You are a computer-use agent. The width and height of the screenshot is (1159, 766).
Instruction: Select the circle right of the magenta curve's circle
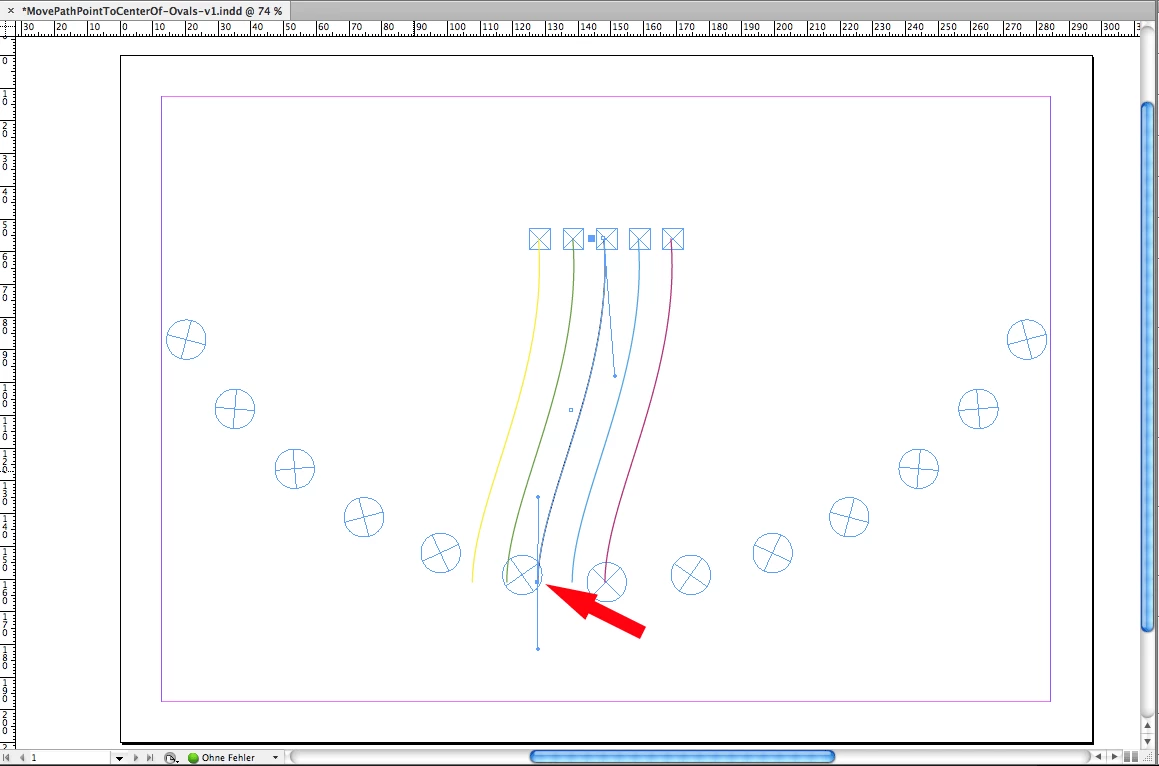(691, 574)
